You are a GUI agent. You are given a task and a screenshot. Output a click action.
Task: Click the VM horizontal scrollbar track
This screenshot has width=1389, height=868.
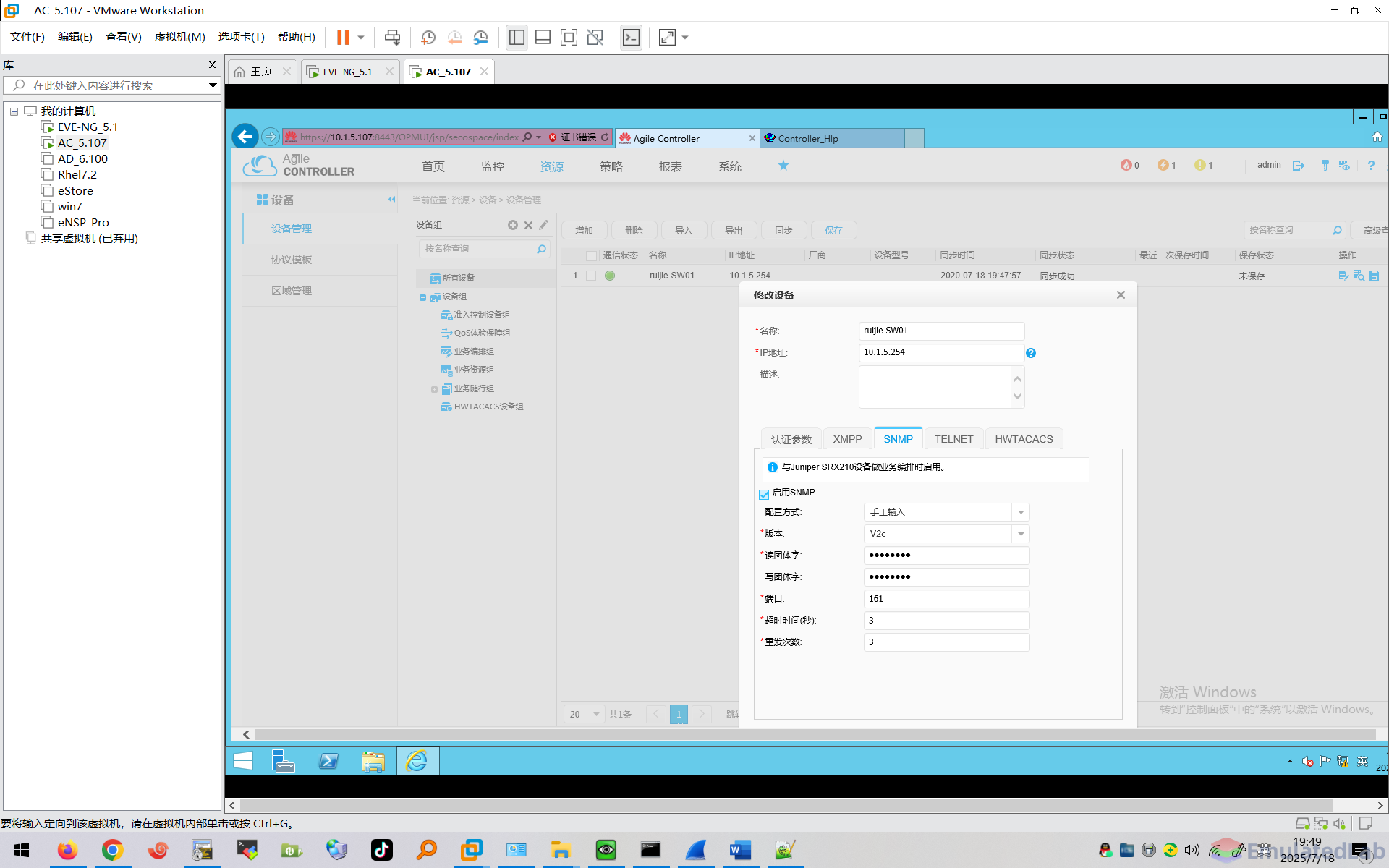pos(815,734)
